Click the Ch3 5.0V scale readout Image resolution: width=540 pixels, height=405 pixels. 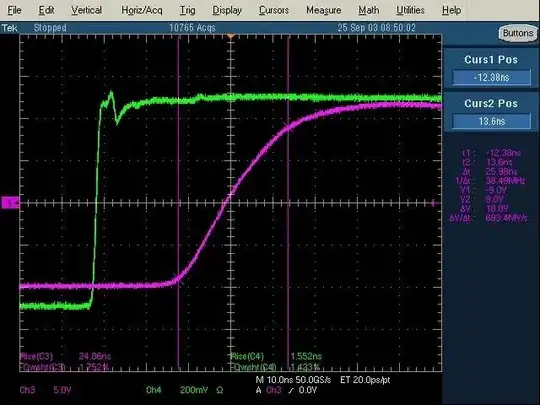[x=45, y=390]
